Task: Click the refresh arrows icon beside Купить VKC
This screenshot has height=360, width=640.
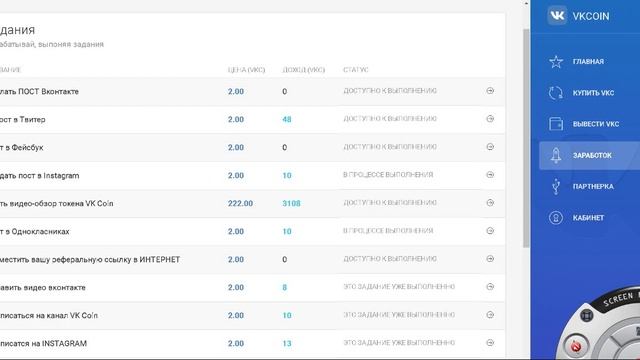Action: pos(556,93)
